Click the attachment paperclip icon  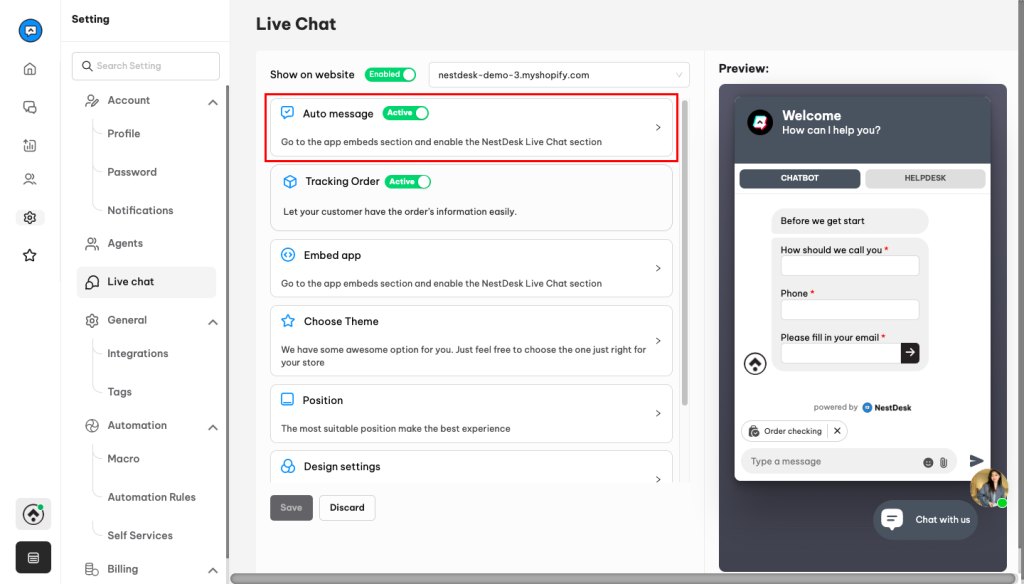[x=944, y=462]
